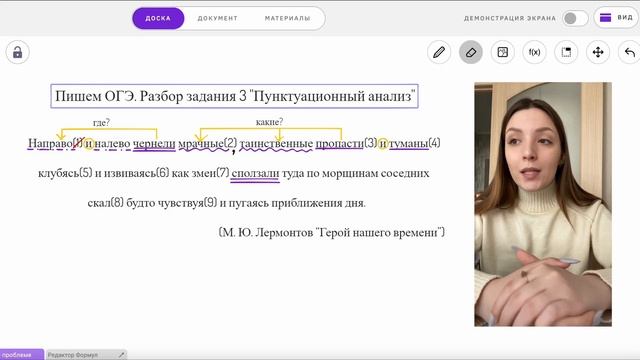Click the word 'чернели' in the sentence
This screenshot has width=640, height=360.
(154, 143)
